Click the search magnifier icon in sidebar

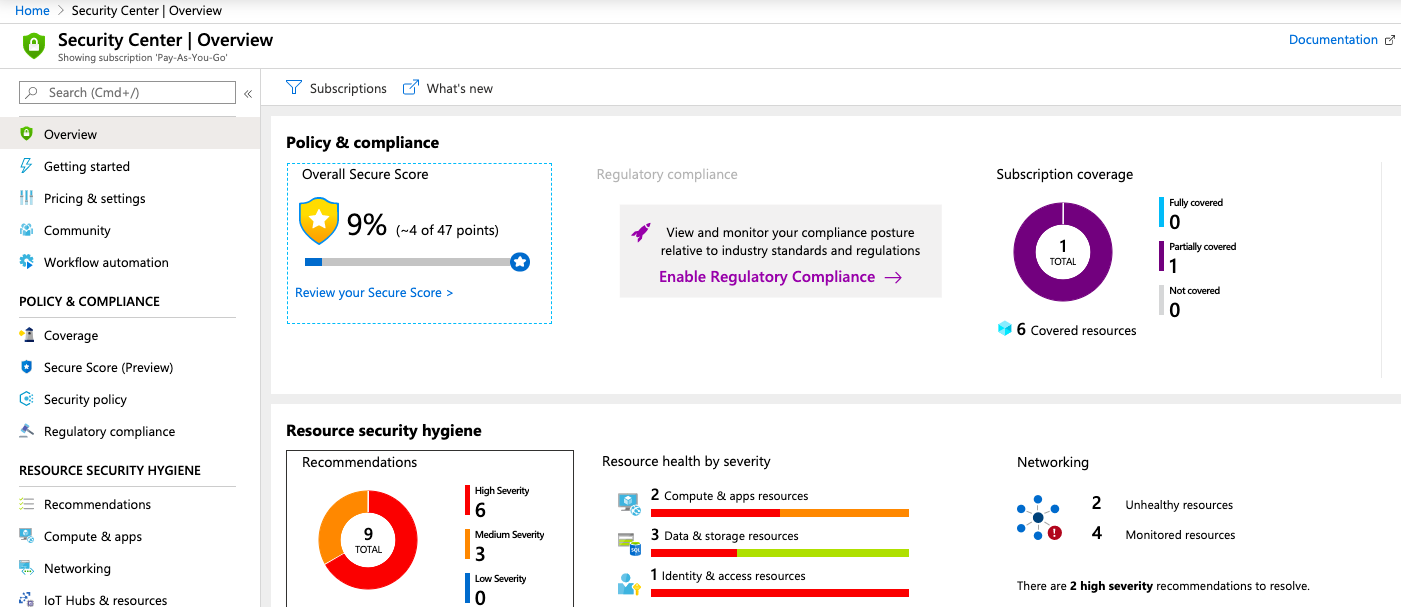[x=34, y=93]
